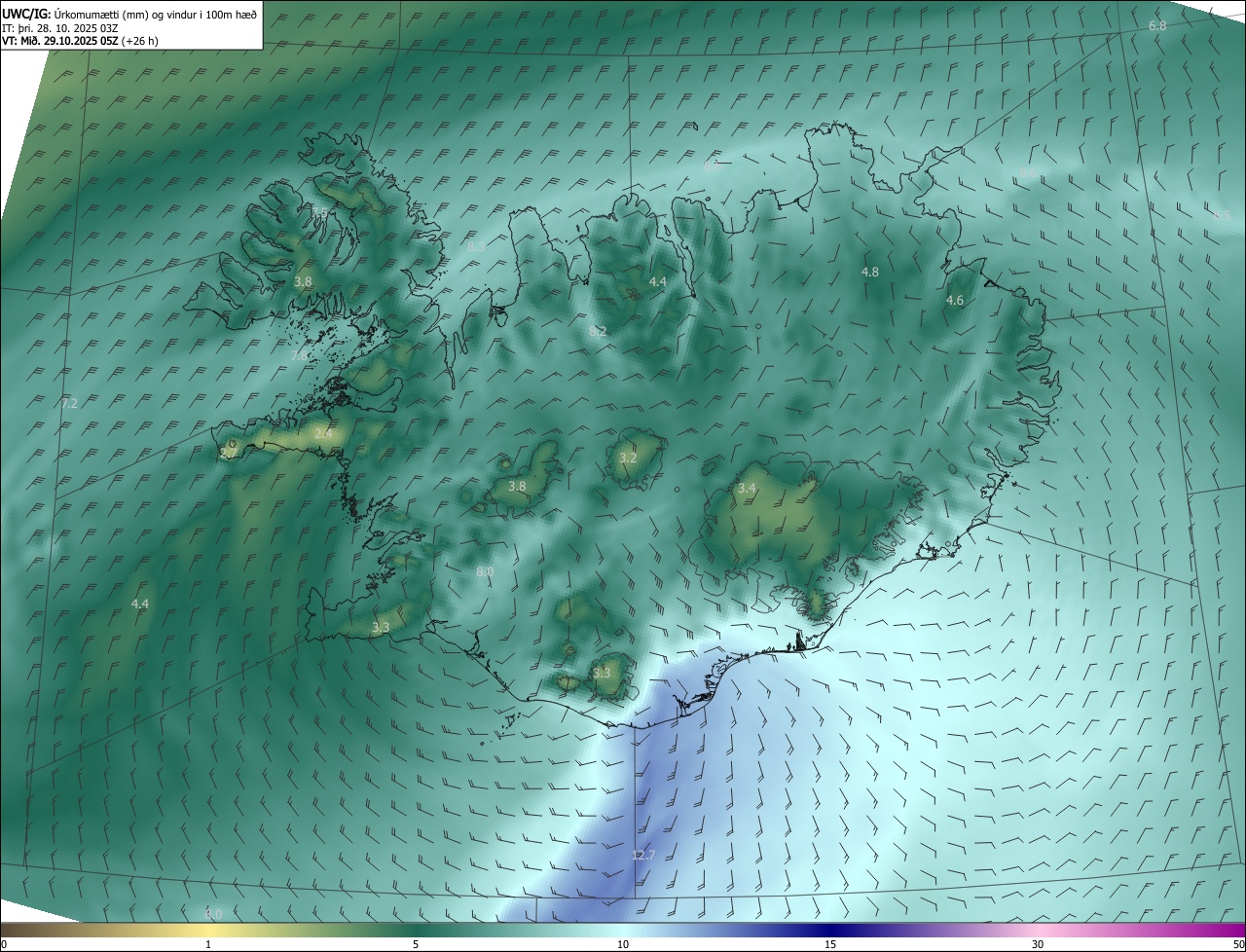Click the 3.4 value on Vatnajökull glacier
The width and height of the screenshot is (1246, 952).
pyautogui.click(x=747, y=488)
